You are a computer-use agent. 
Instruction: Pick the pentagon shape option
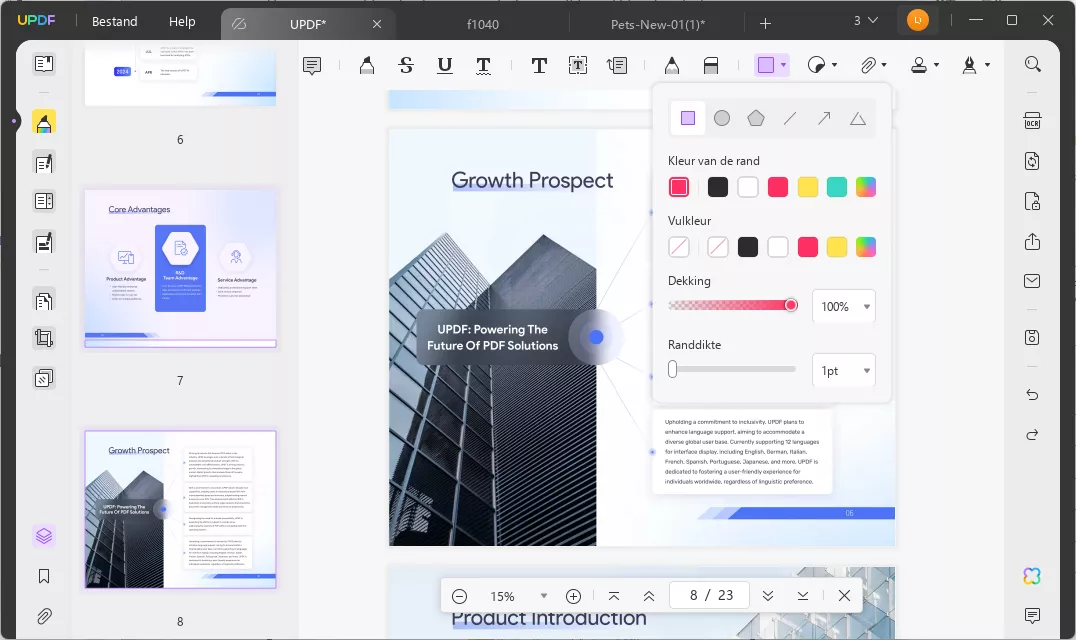tap(756, 119)
